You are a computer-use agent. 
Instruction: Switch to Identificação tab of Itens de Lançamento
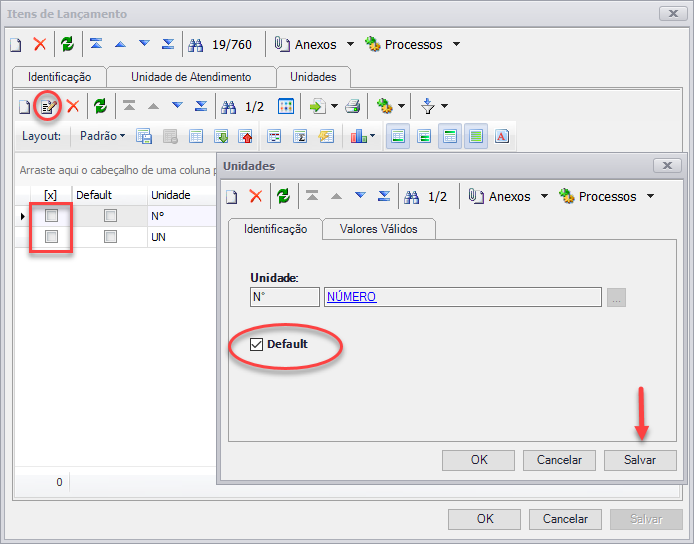click(x=59, y=77)
